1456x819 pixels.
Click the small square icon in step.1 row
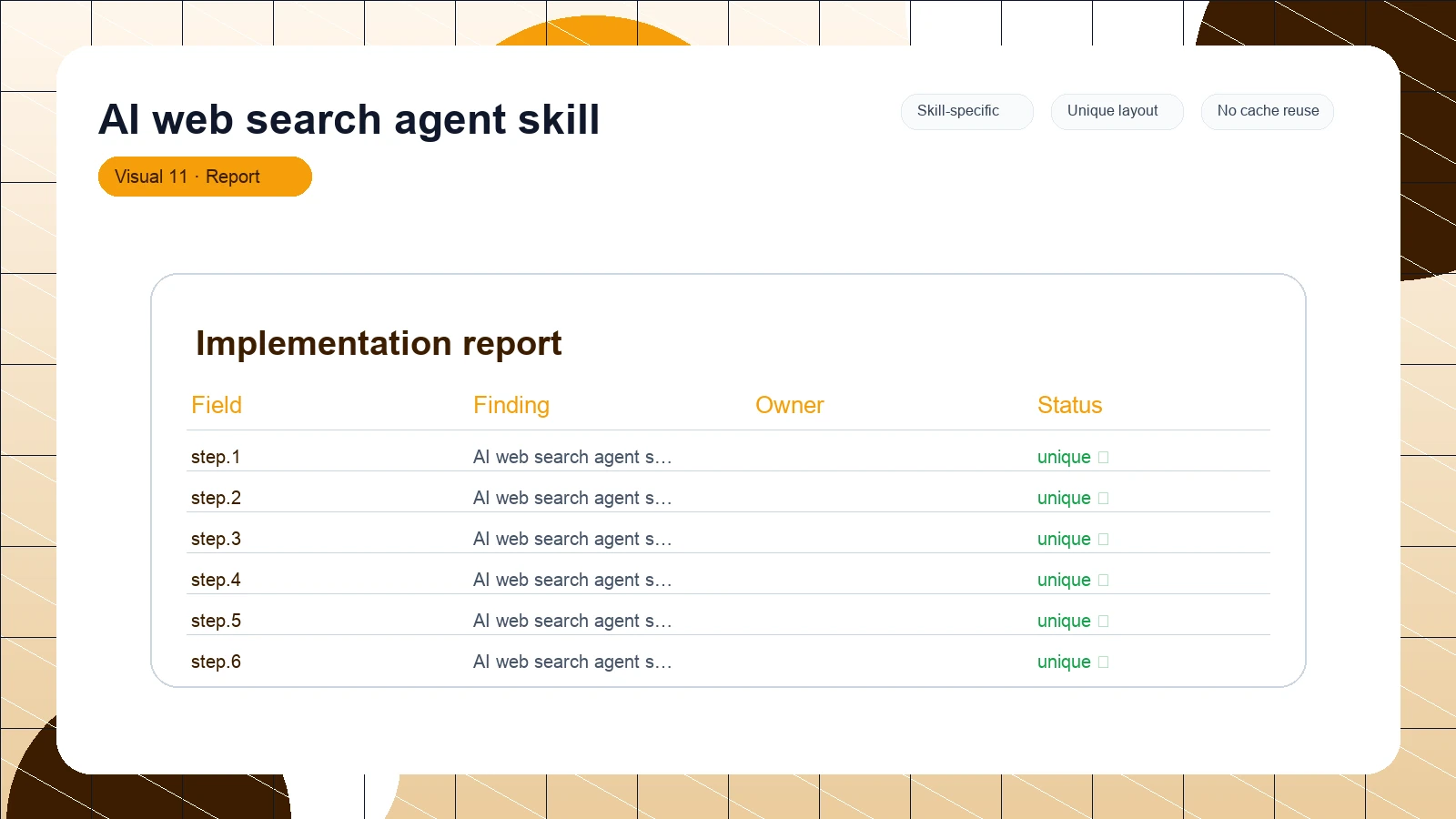point(1104,458)
